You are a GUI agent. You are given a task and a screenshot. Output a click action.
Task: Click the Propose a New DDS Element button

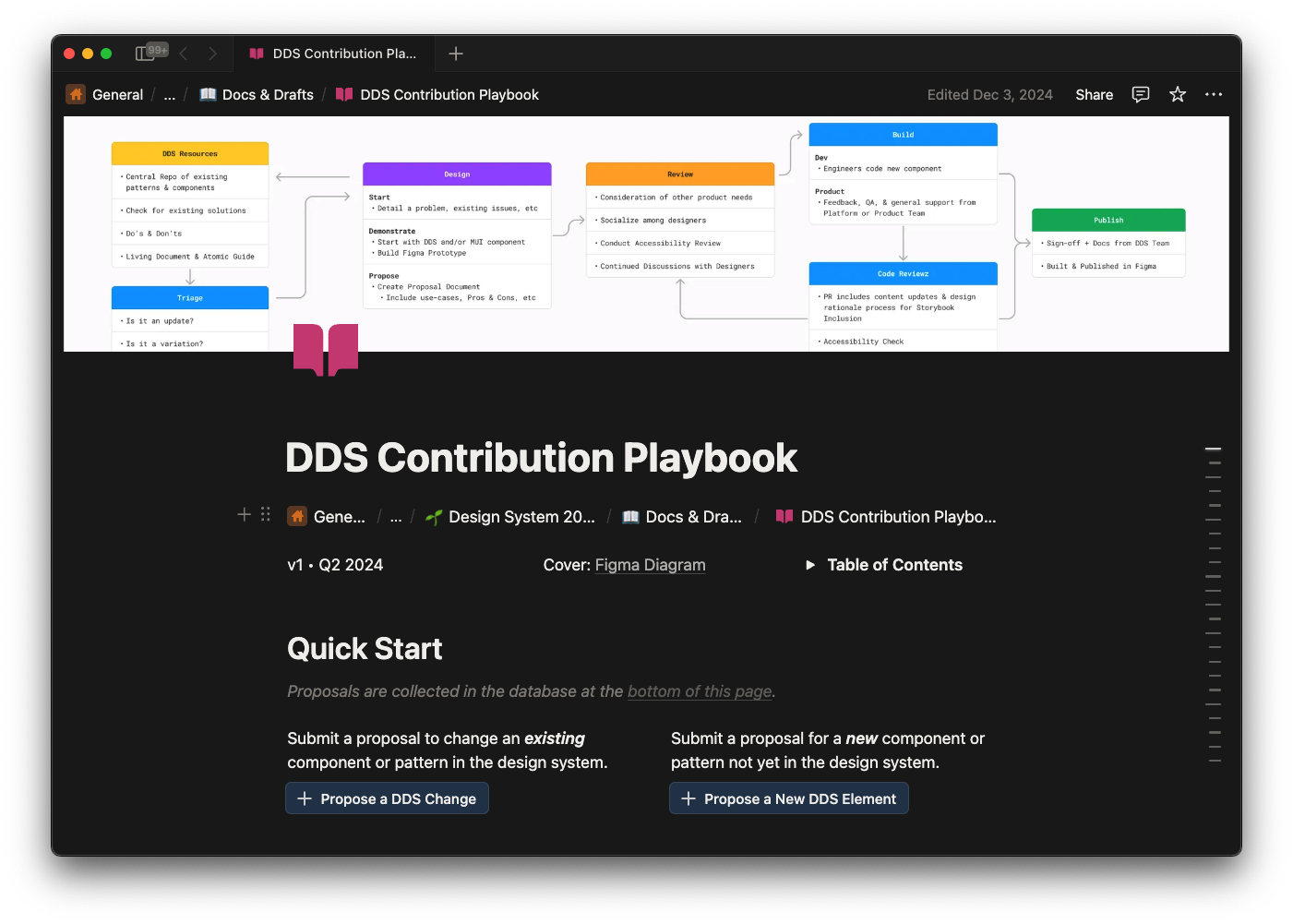(x=788, y=798)
